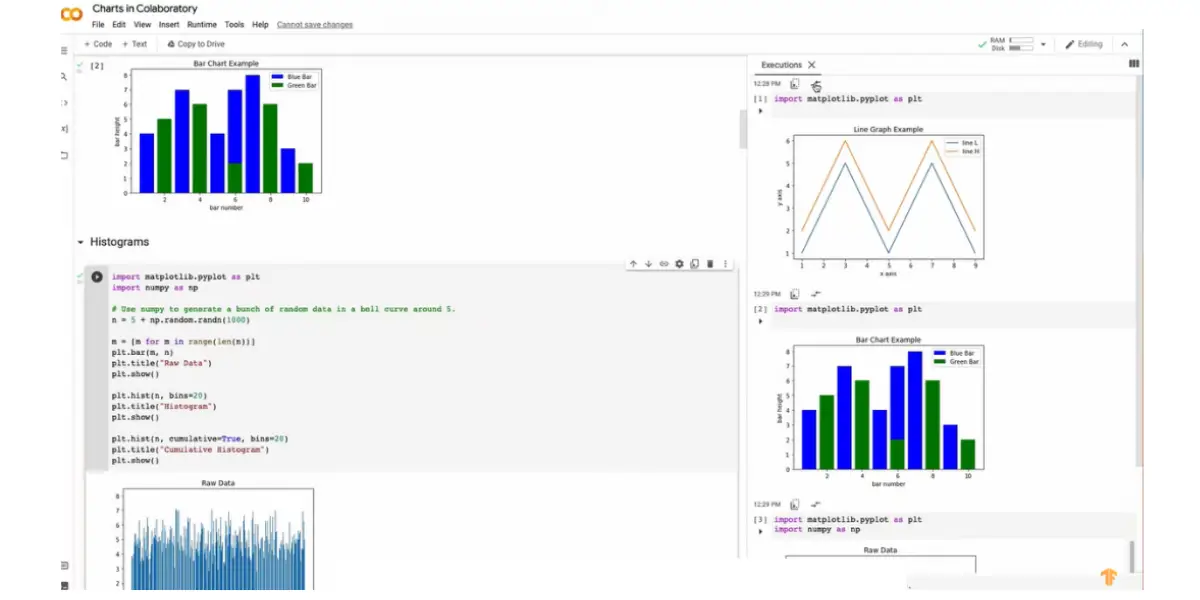1200x600 pixels.
Task: Open the Tools menu
Action: [x=234, y=24]
